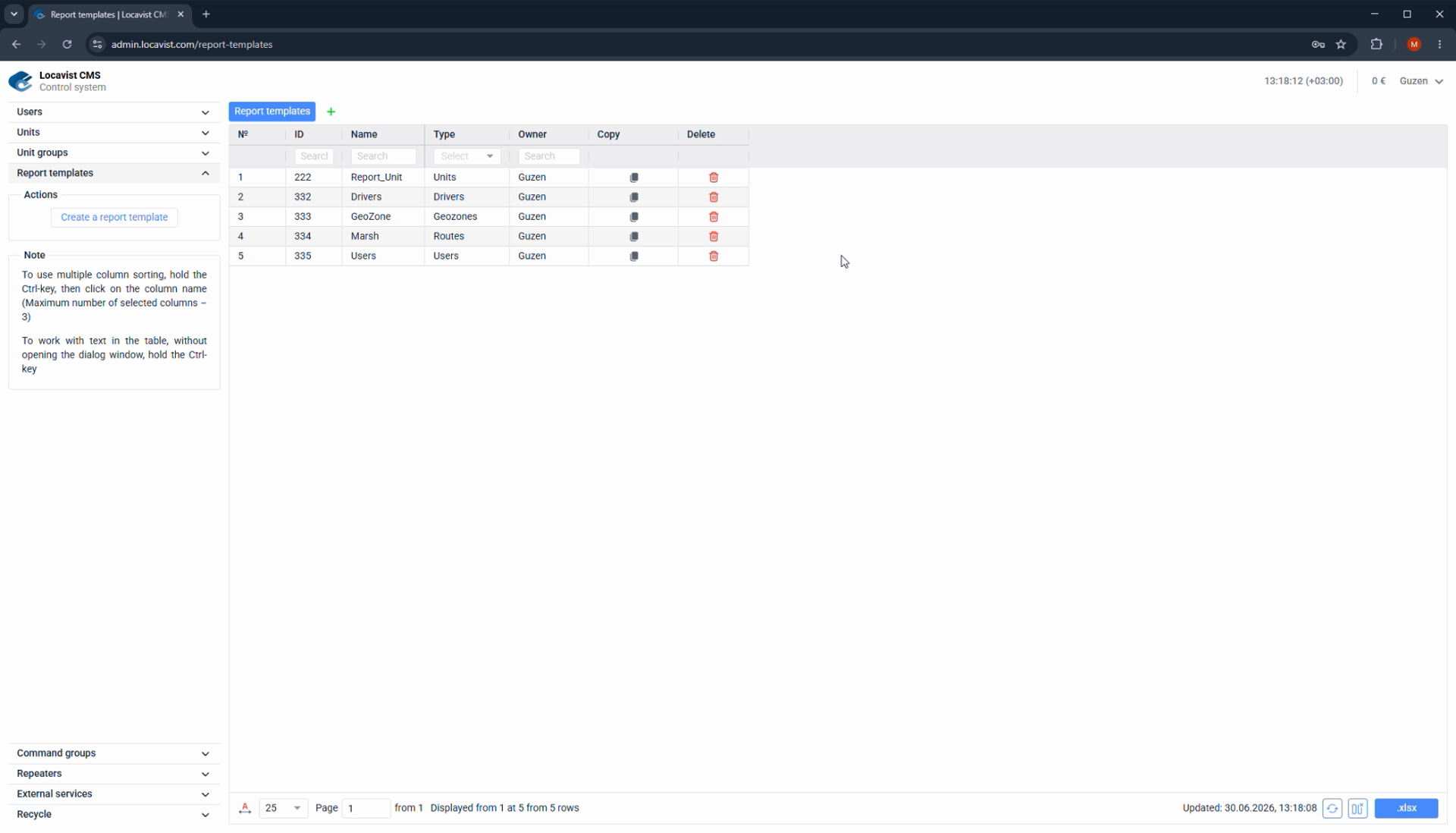Expand the External services section

click(x=114, y=794)
